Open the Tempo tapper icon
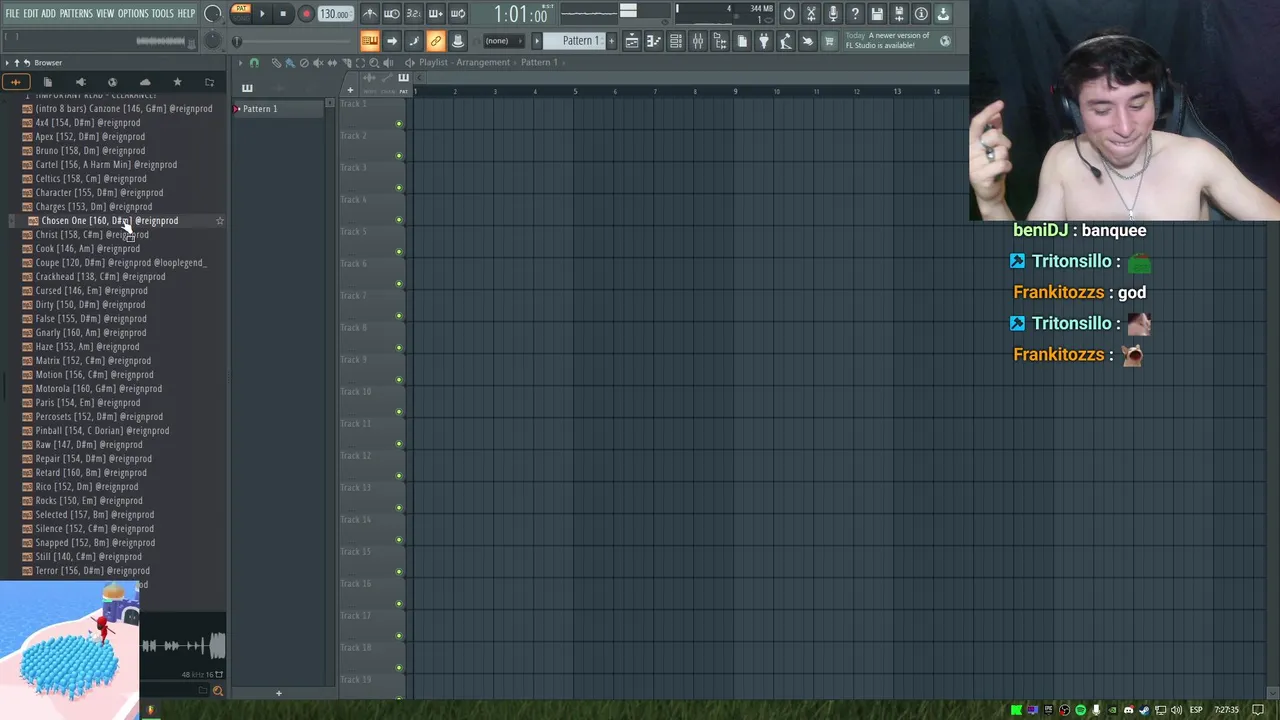Viewport: 1280px width, 720px height. tap(786, 41)
